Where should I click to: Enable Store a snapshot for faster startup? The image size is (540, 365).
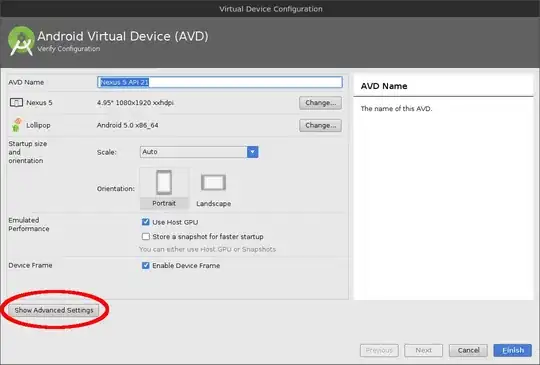click(x=146, y=237)
